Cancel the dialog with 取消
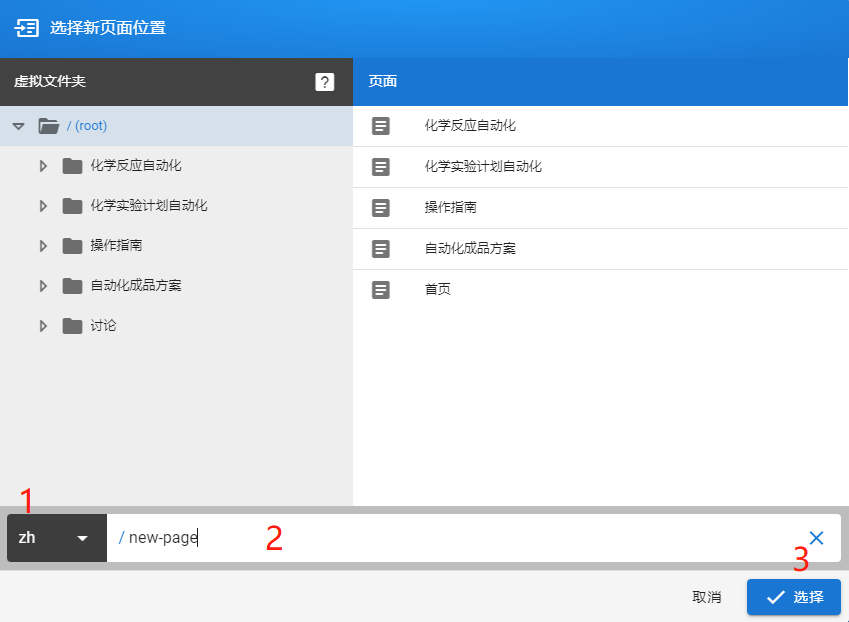 click(x=707, y=596)
